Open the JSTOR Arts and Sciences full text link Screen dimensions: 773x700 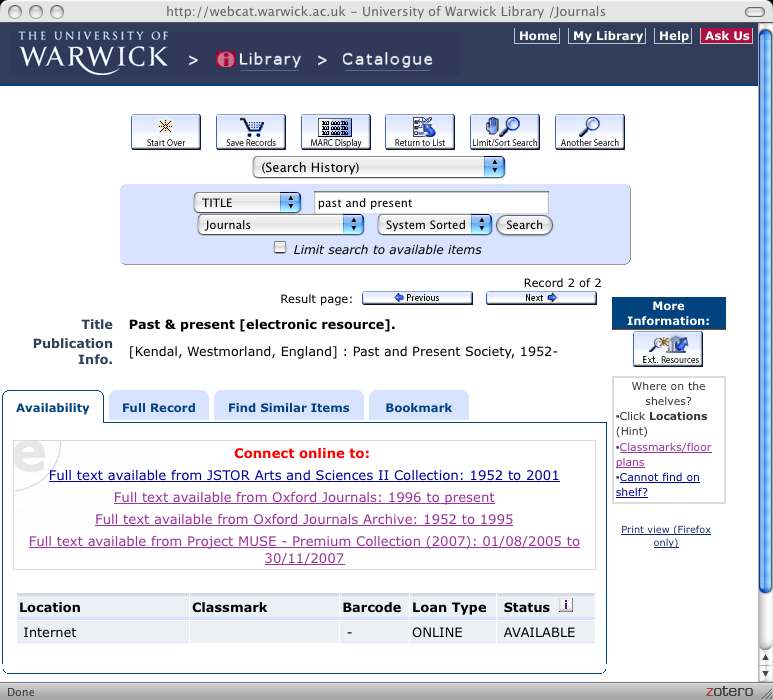click(x=304, y=476)
